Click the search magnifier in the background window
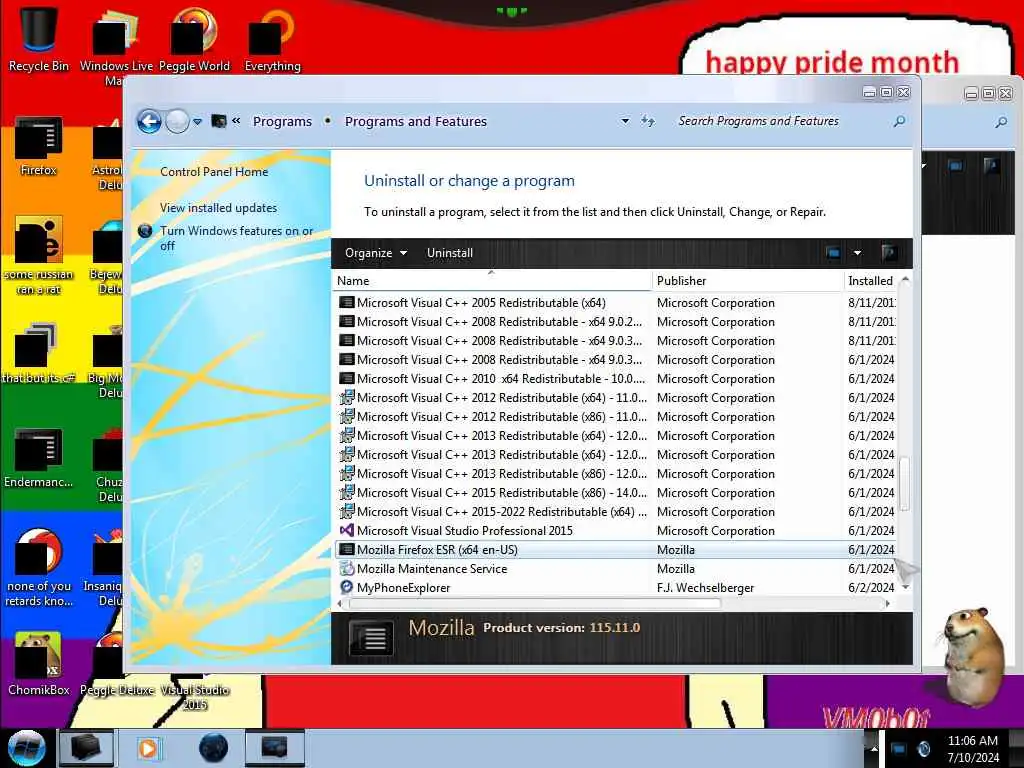This screenshot has height=768, width=1024. (1001, 121)
